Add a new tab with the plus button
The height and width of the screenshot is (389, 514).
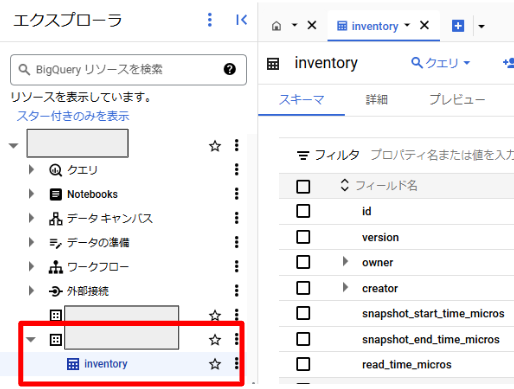(x=458, y=26)
